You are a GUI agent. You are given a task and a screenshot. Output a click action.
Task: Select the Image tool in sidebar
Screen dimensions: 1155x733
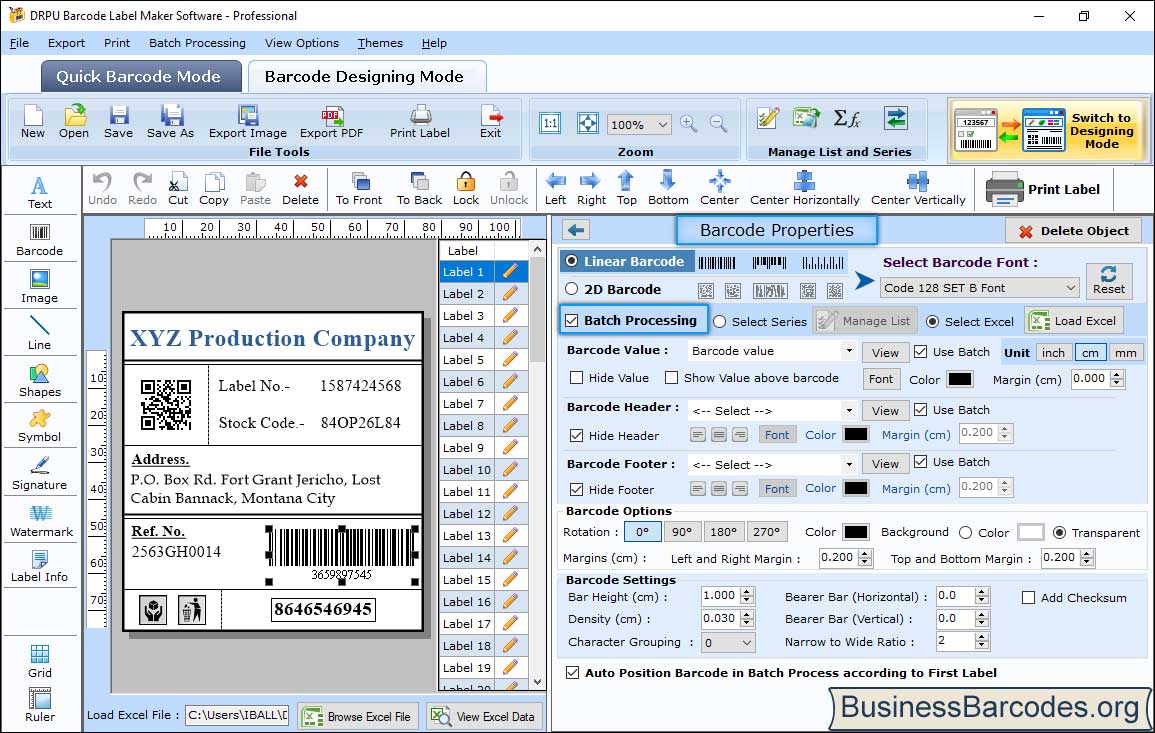(x=40, y=287)
